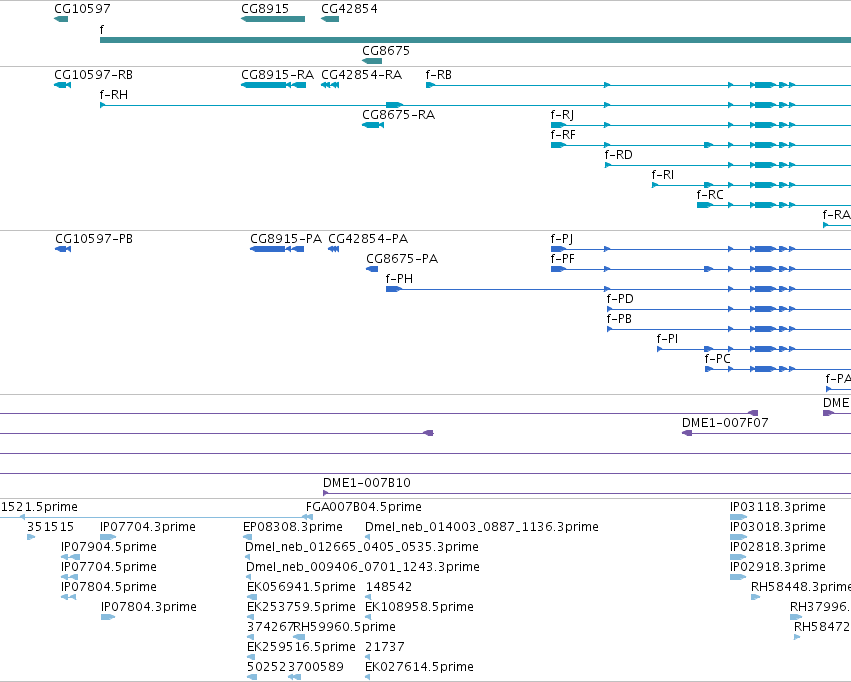Click the IP07704.3prime label

[148, 527]
